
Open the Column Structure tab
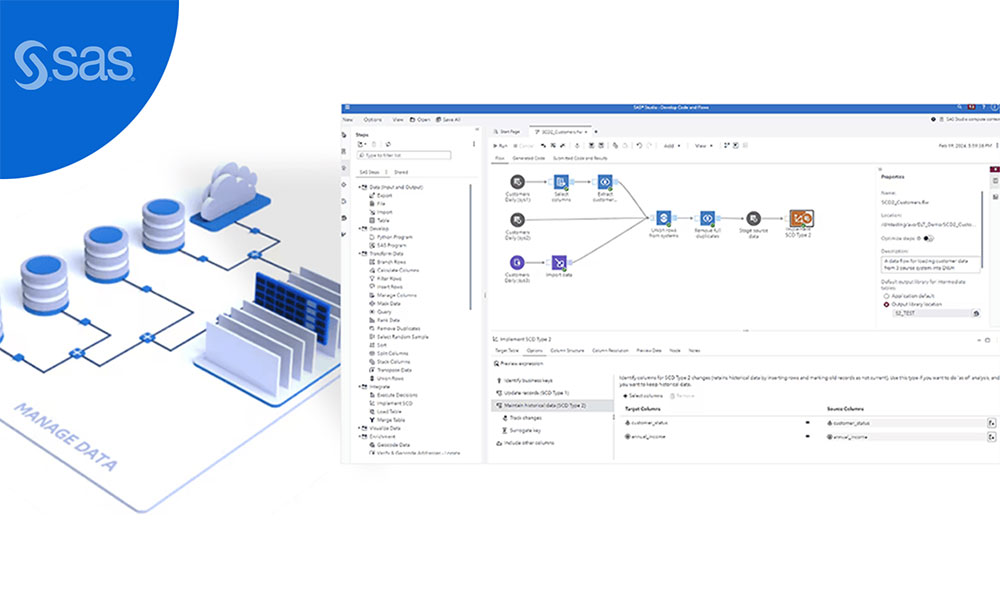click(567, 351)
